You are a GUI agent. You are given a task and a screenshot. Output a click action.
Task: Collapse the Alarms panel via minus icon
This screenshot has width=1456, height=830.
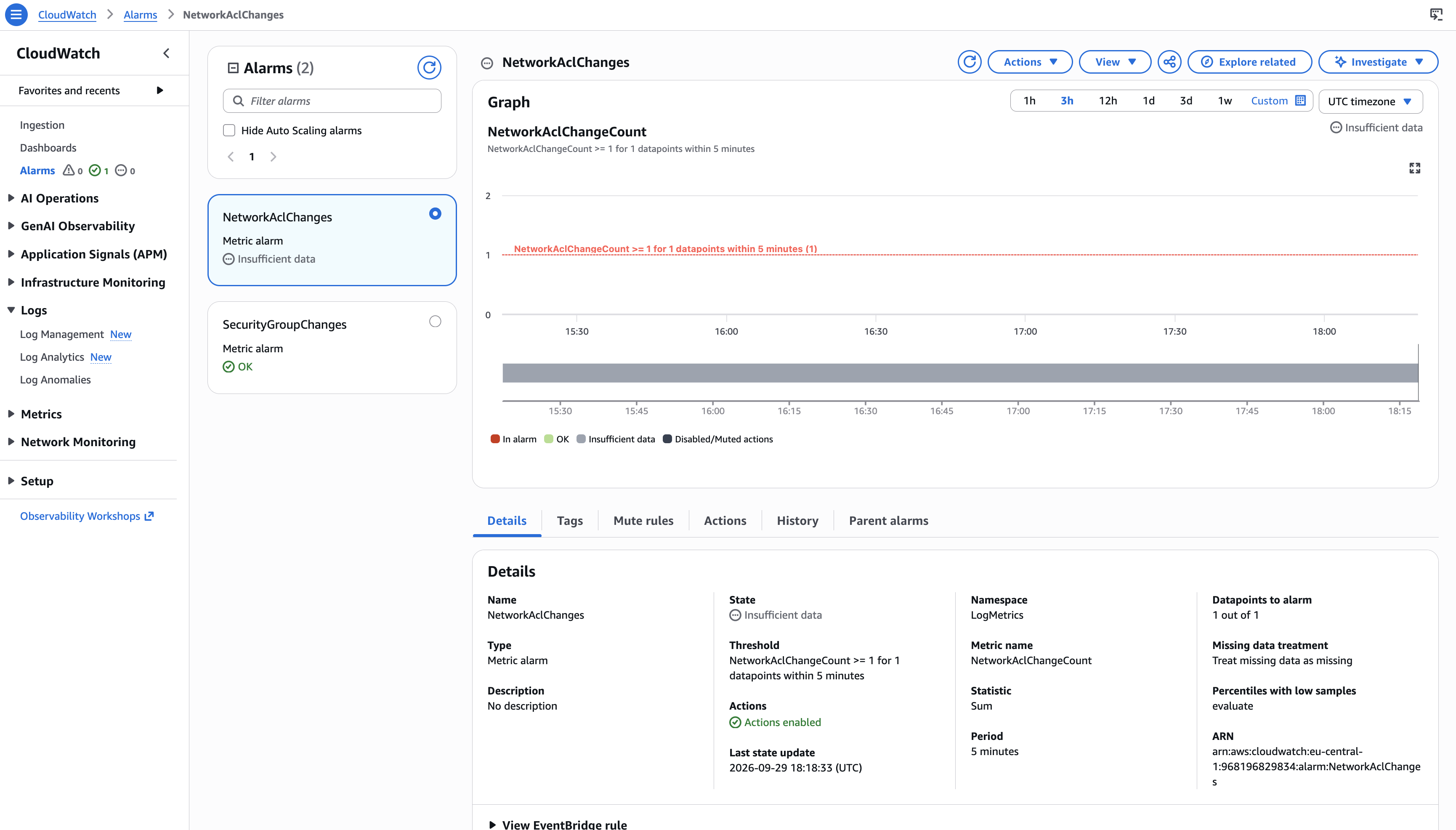point(233,68)
